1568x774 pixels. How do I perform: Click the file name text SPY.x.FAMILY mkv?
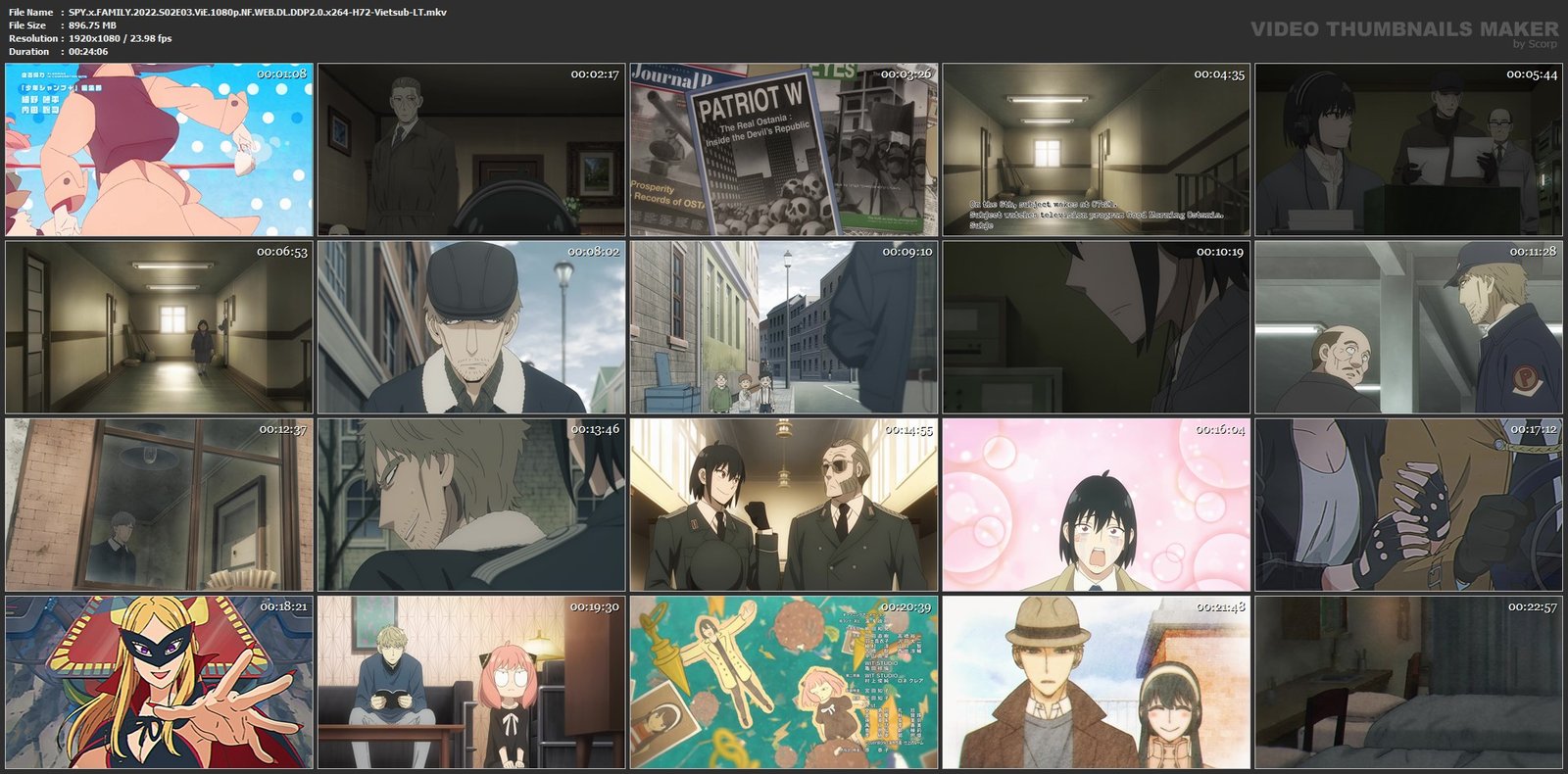(x=258, y=12)
